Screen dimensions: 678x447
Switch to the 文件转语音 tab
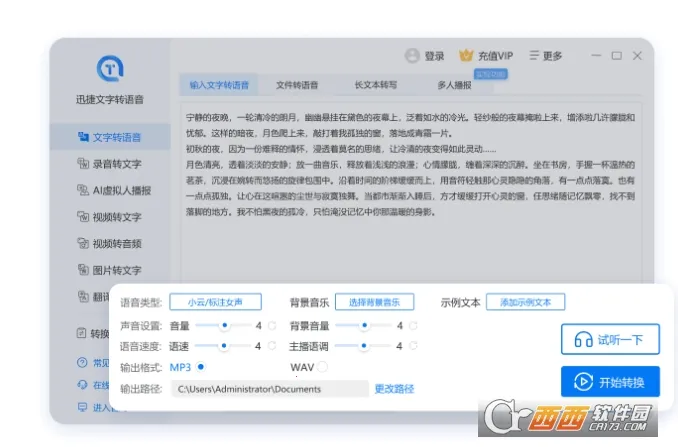pos(296,85)
